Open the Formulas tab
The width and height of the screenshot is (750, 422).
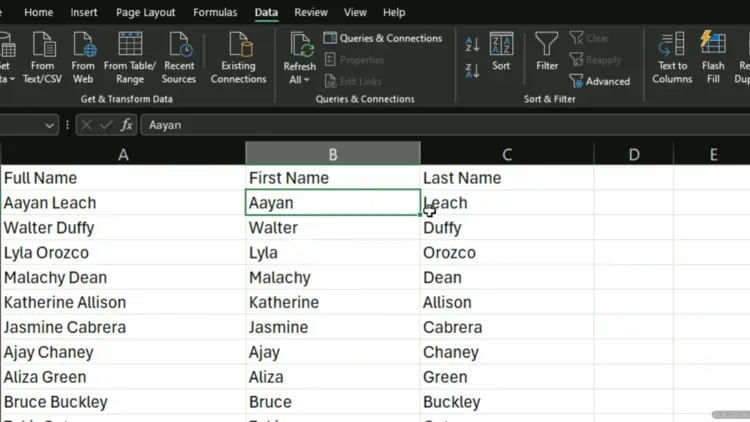point(215,12)
